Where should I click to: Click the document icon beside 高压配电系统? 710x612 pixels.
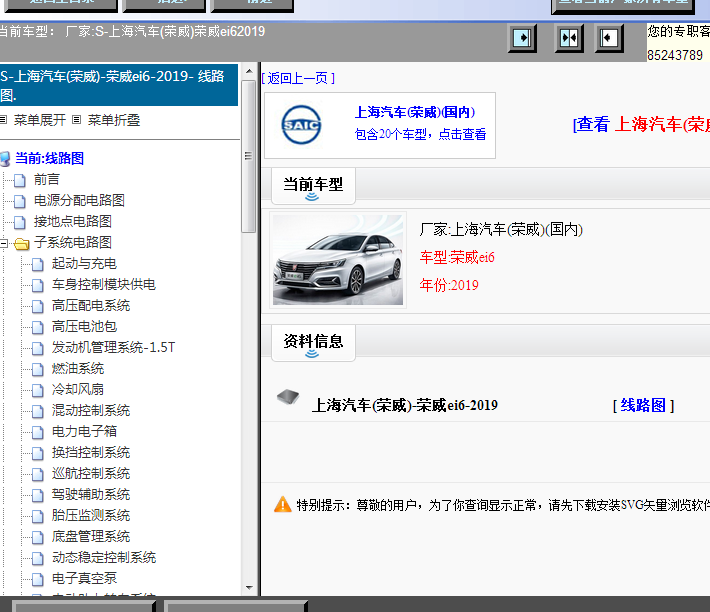click(x=38, y=306)
